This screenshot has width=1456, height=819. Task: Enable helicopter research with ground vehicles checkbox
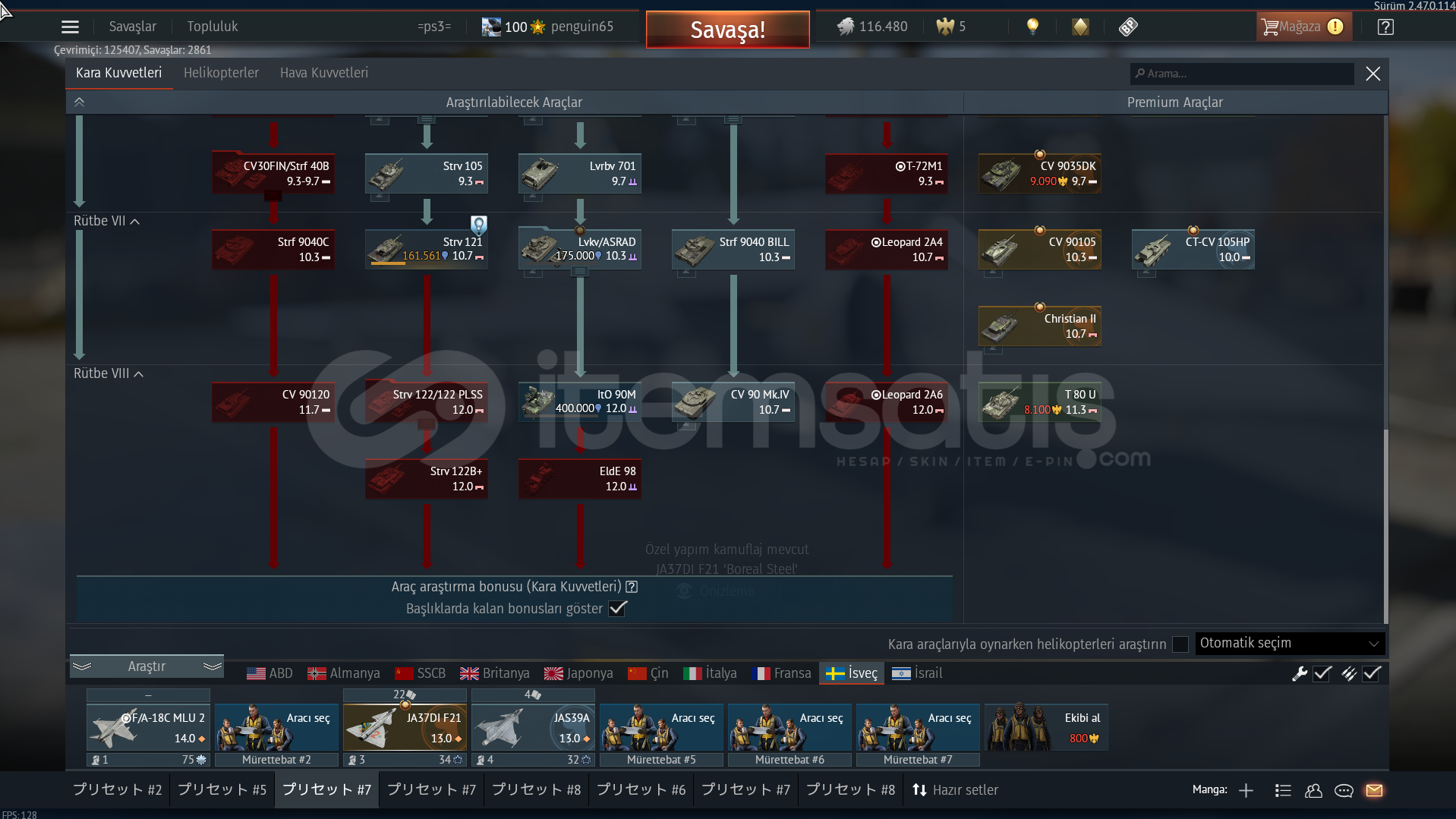click(x=1180, y=644)
